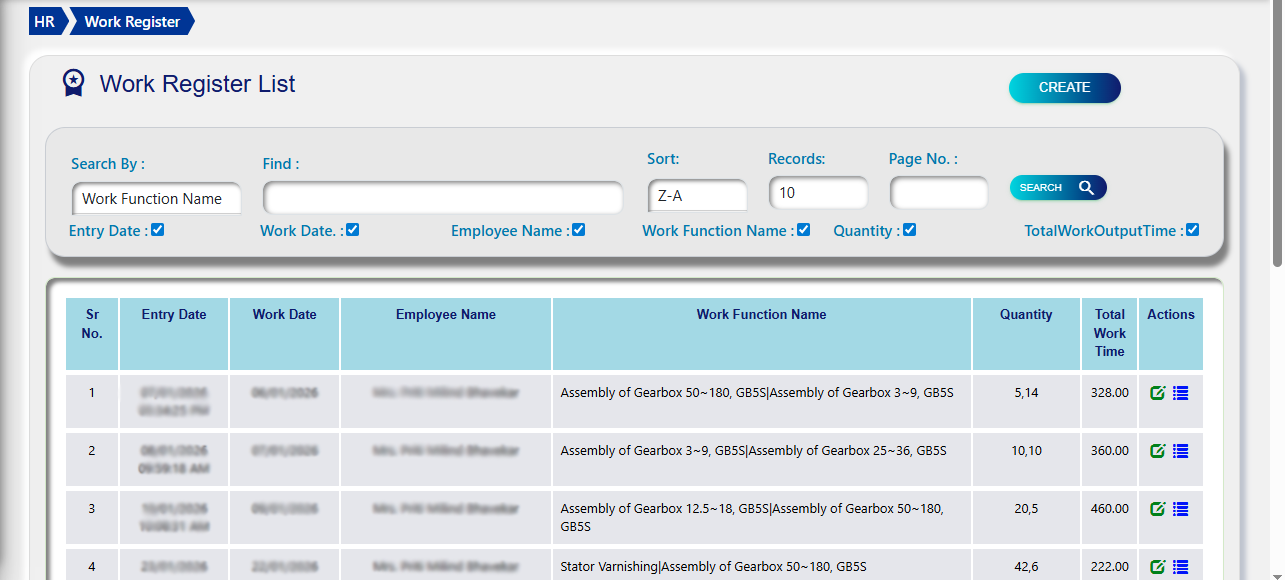Open the Records count selector
1285x580 pixels.
pyautogui.click(x=818, y=192)
